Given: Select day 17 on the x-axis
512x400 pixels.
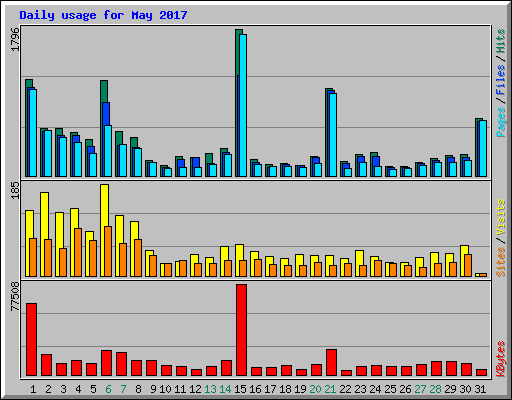Looking at the screenshot, I should click(x=270, y=389).
